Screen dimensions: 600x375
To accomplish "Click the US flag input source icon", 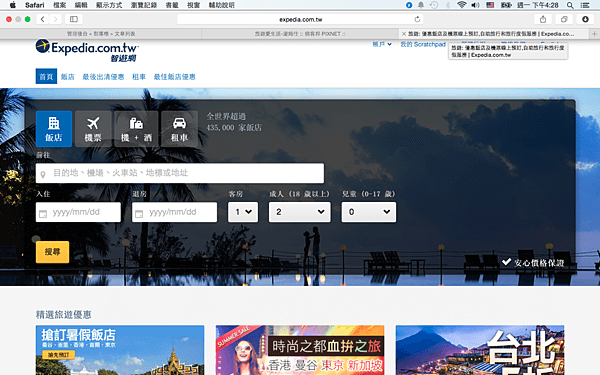I will click(x=490, y=5).
